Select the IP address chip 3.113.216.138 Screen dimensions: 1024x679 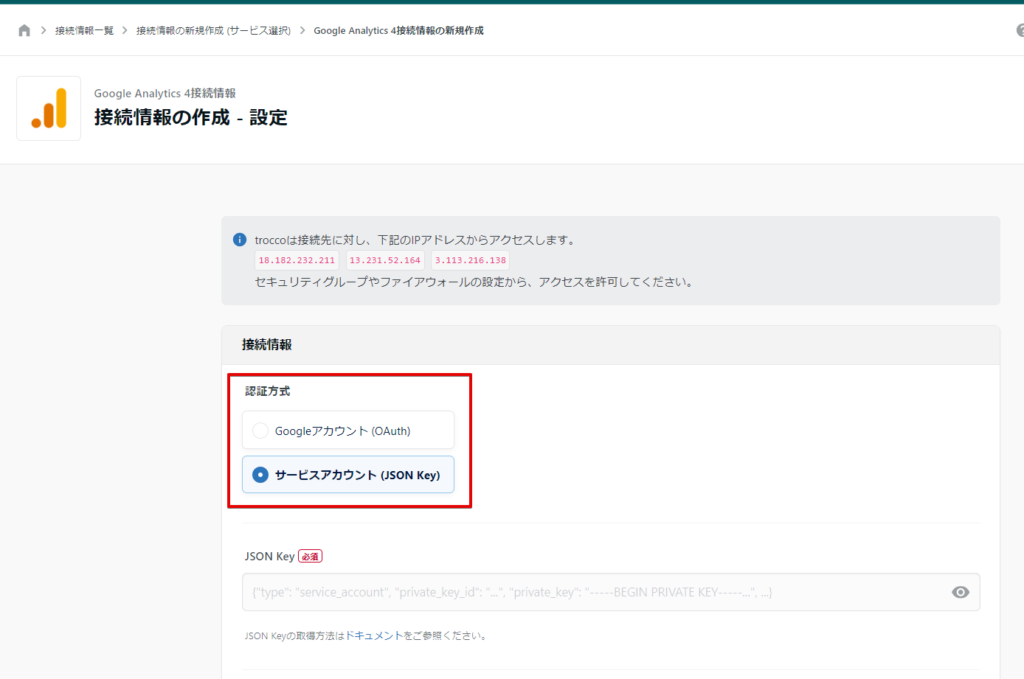tap(470, 260)
